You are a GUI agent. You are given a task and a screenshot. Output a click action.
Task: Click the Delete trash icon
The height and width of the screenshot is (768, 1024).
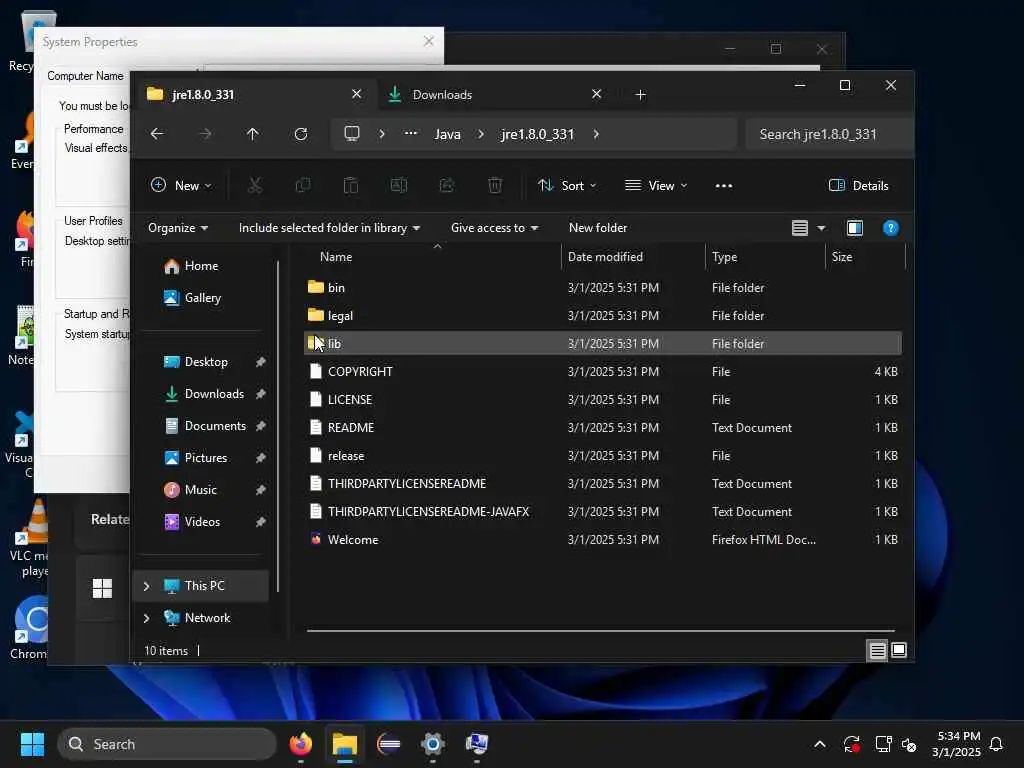(495, 185)
